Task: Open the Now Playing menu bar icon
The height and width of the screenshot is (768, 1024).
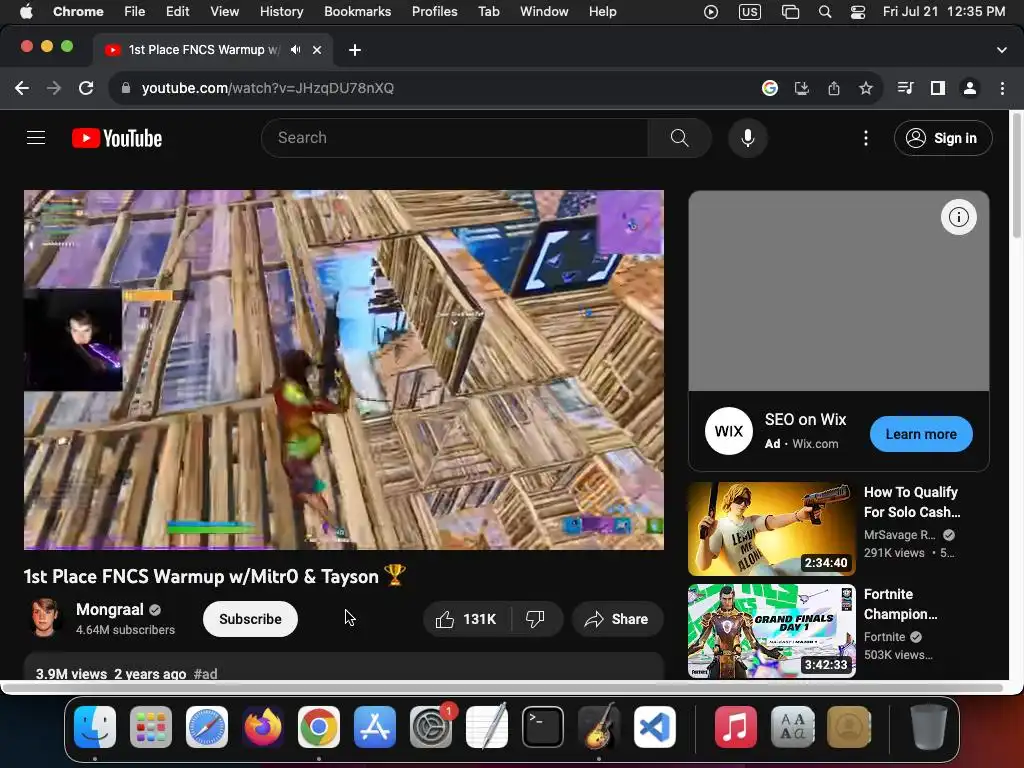Action: click(711, 12)
